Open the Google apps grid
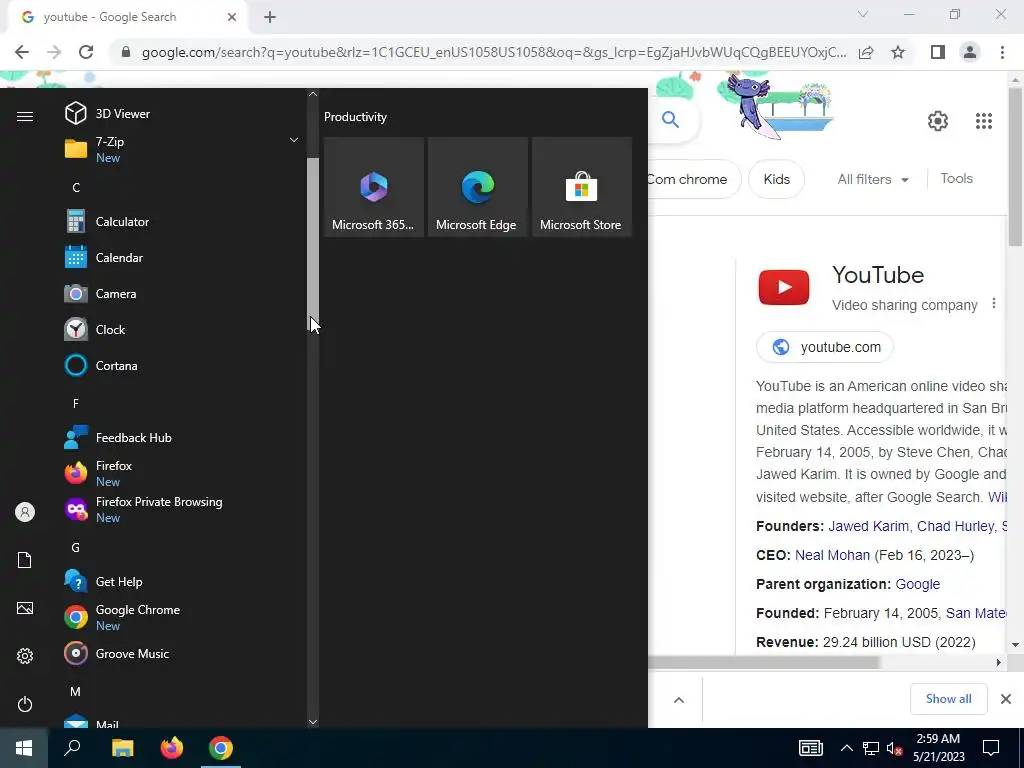The height and width of the screenshot is (768, 1024). click(984, 121)
